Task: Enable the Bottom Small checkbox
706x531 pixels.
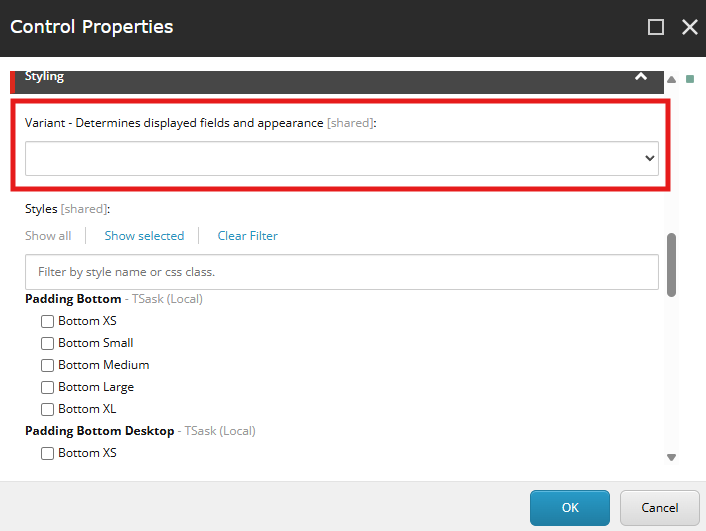Action: click(x=47, y=343)
